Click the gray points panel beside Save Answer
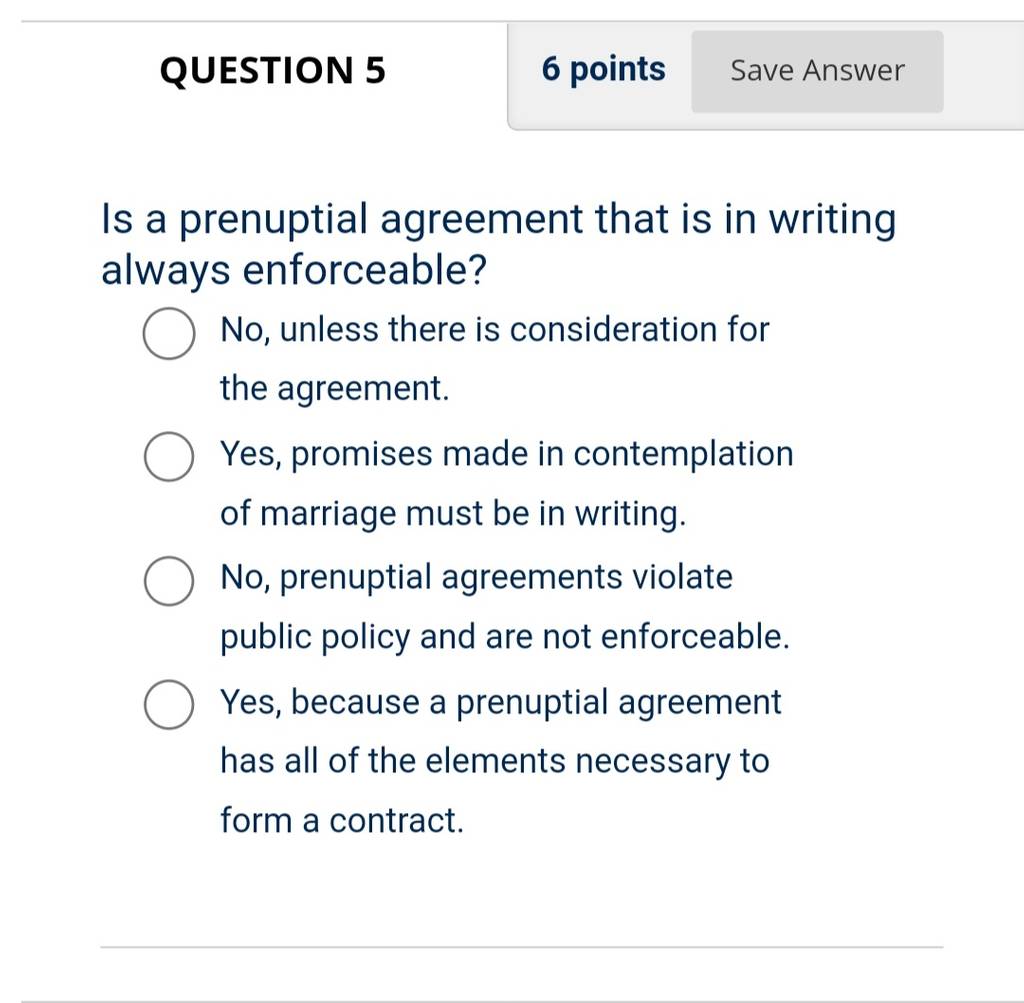This screenshot has height=1003, width=1024. click(765, 77)
